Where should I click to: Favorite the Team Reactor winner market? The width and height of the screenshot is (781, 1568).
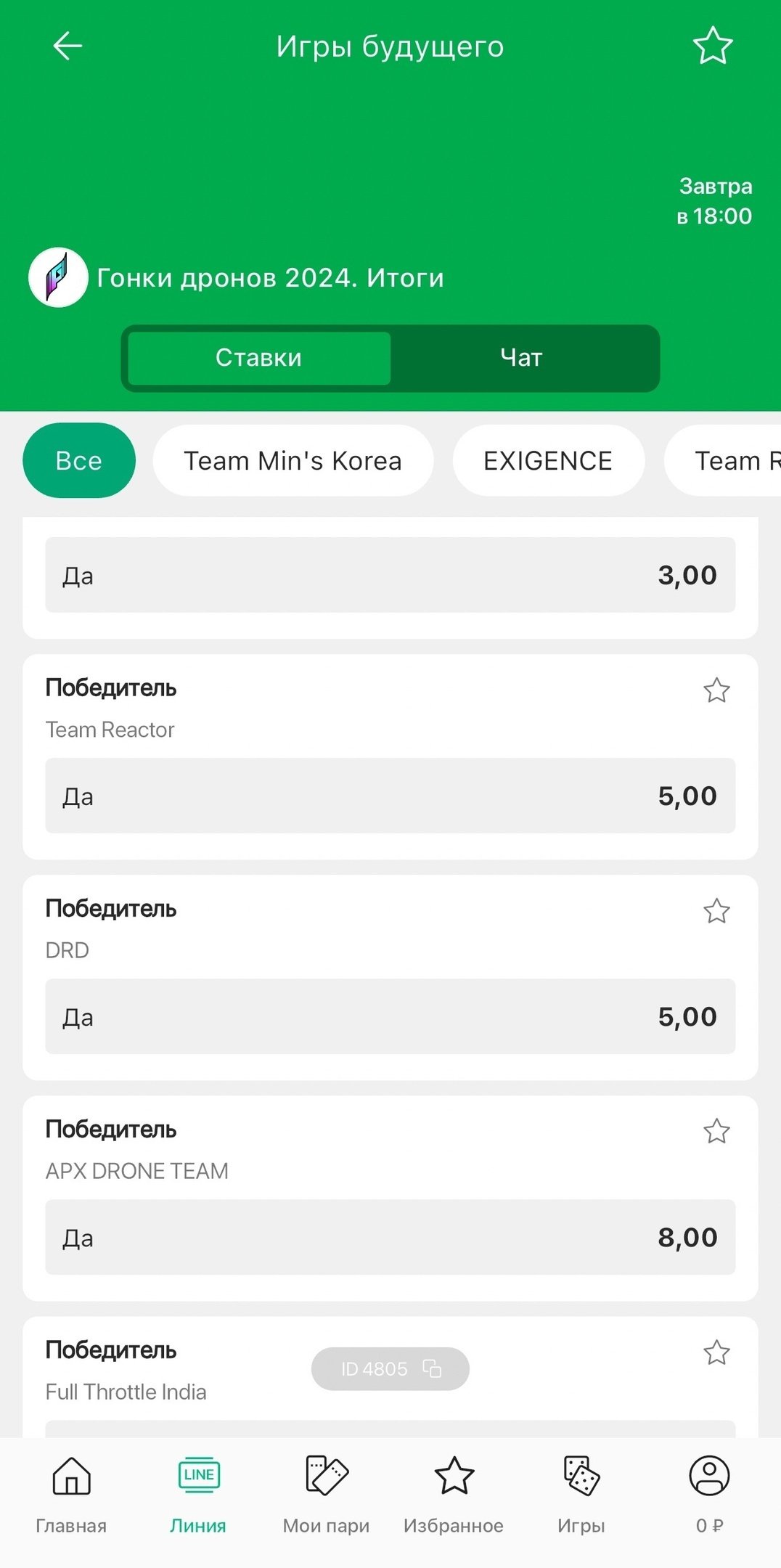(x=716, y=690)
